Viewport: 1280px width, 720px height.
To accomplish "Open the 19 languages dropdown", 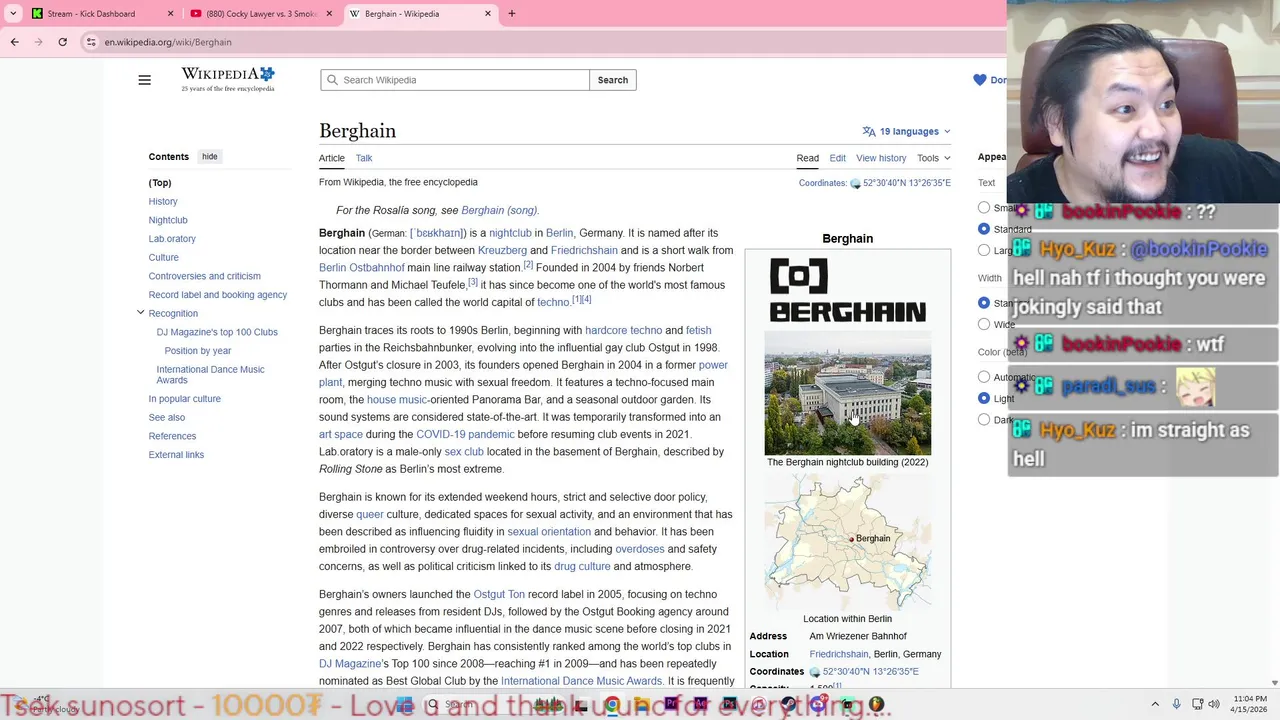I will 906,131.
